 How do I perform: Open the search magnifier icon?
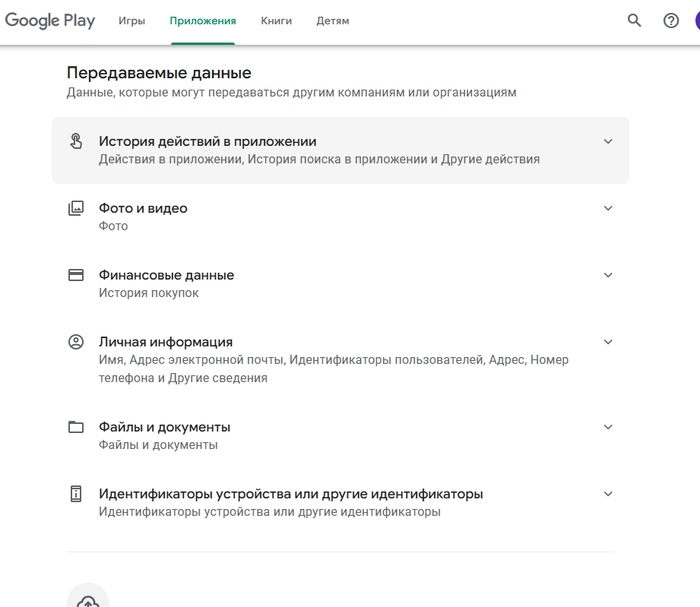click(x=634, y=20)
